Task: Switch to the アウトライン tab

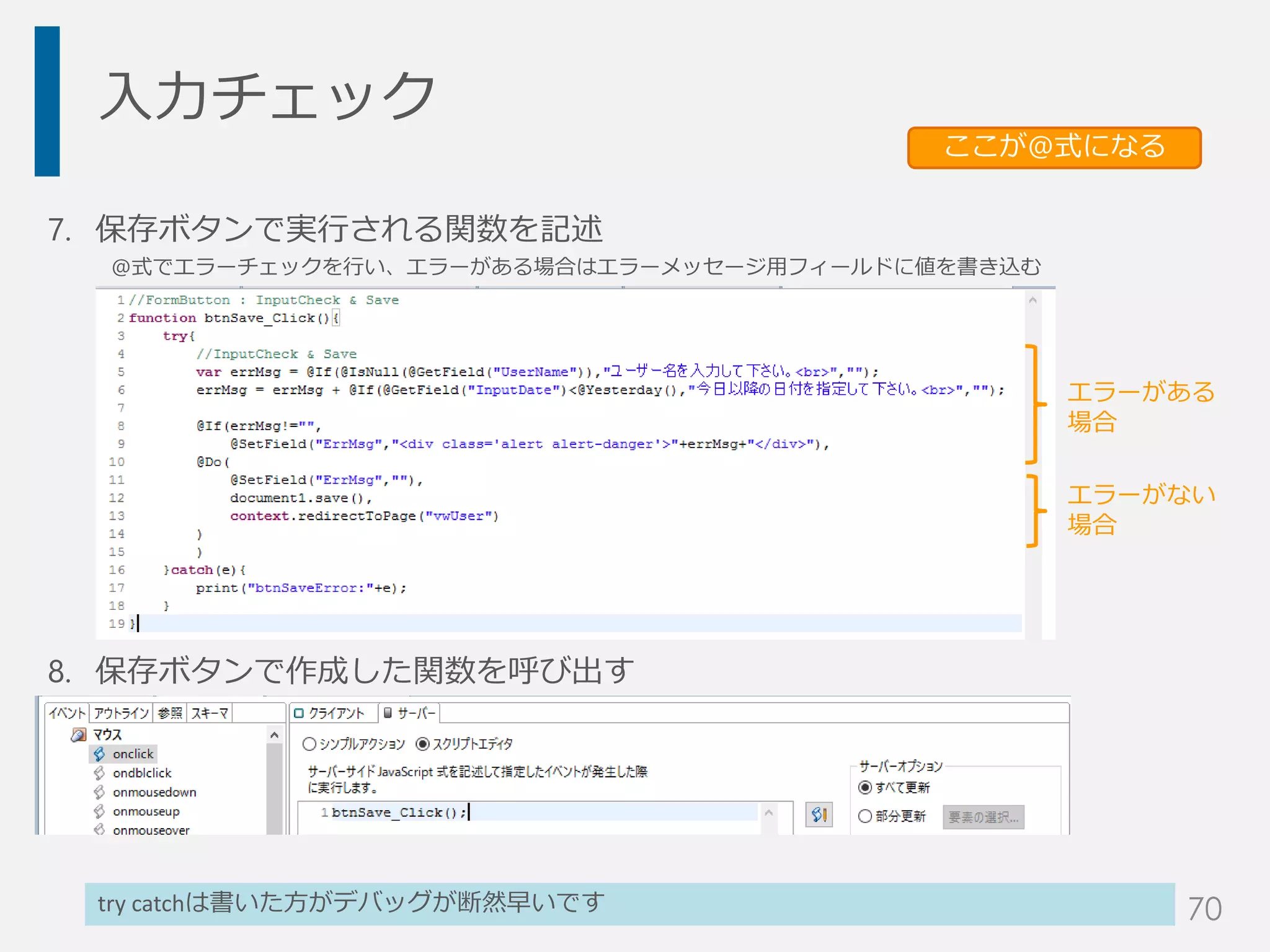Action: click(122, 713)
